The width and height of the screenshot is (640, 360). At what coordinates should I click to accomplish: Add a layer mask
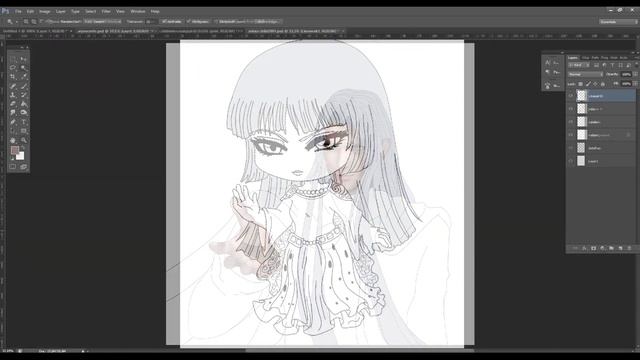tap(593, 248)
